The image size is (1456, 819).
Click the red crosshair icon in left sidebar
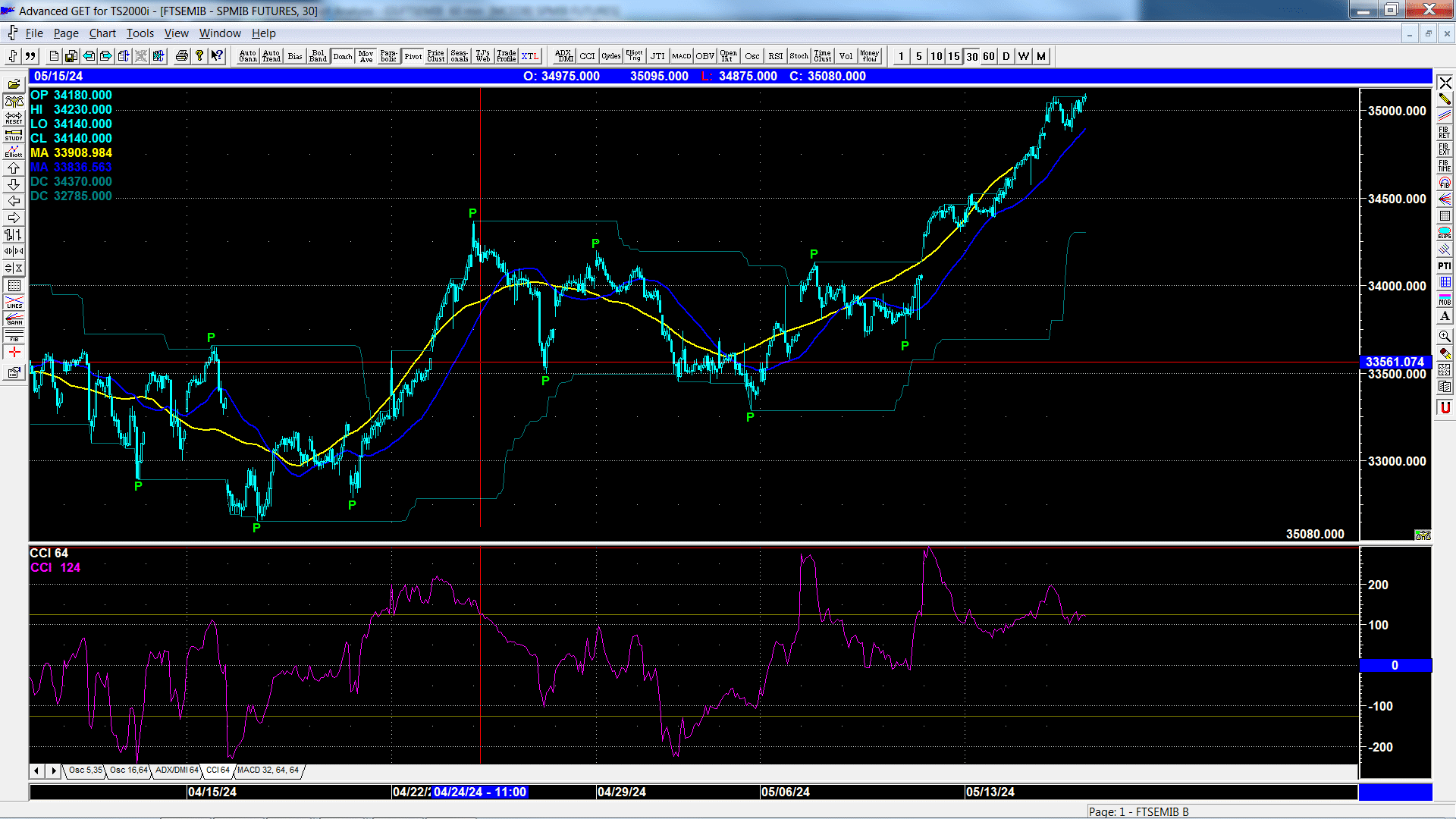click(x=14, y=353)
